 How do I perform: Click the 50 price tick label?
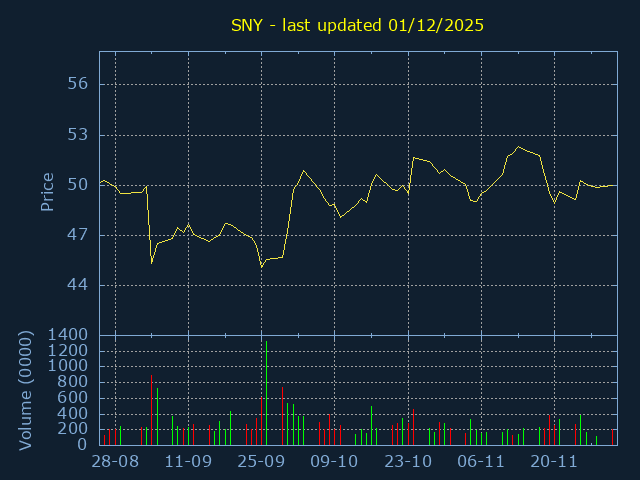[x=78, y=185]
